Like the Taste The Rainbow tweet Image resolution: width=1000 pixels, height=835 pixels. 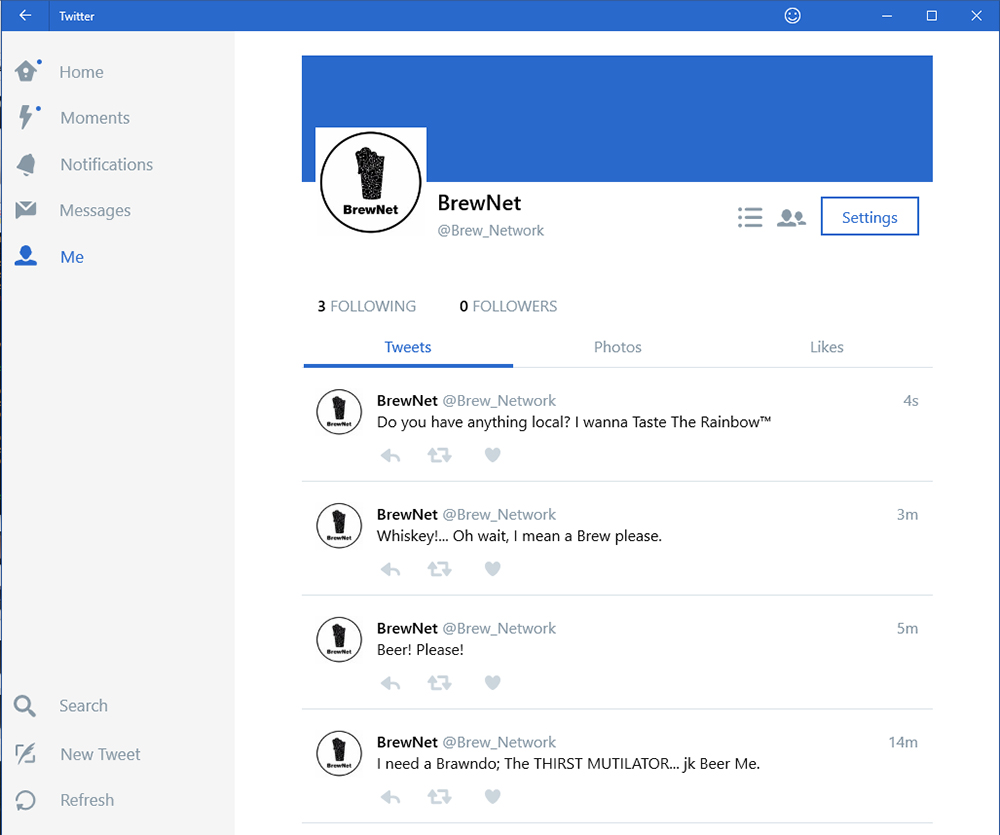(x=492, y=455)
